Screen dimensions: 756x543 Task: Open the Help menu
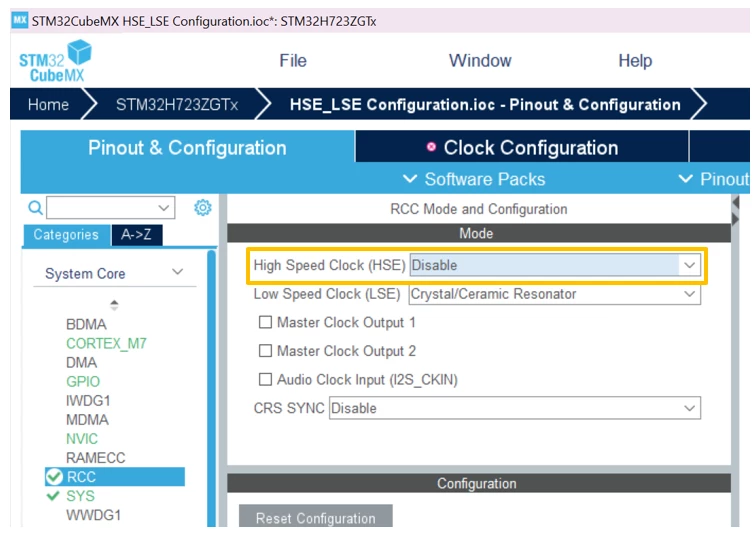click(635, 61)
